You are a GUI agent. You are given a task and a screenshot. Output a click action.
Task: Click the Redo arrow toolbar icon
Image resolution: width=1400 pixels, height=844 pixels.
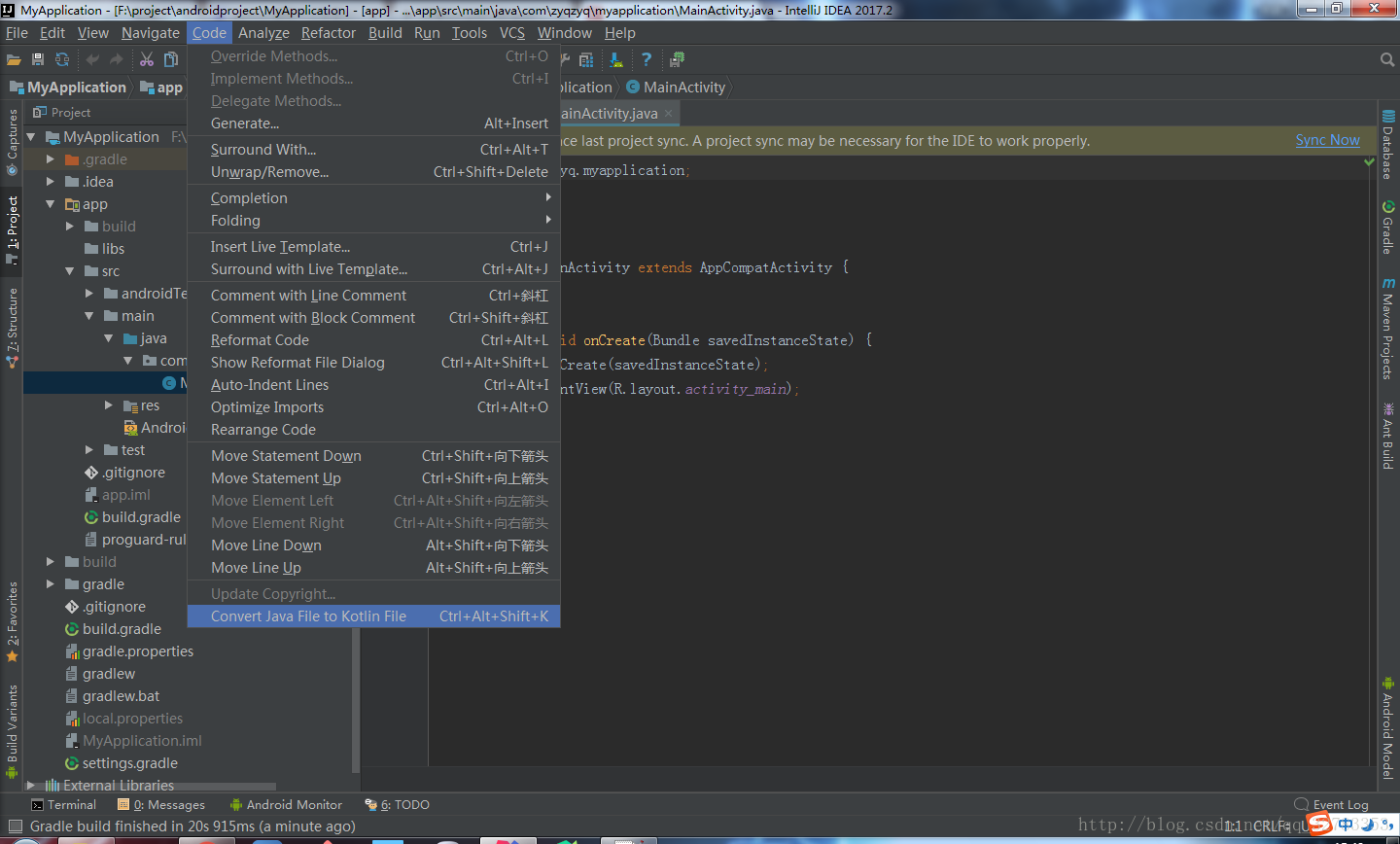pos(117,60)
